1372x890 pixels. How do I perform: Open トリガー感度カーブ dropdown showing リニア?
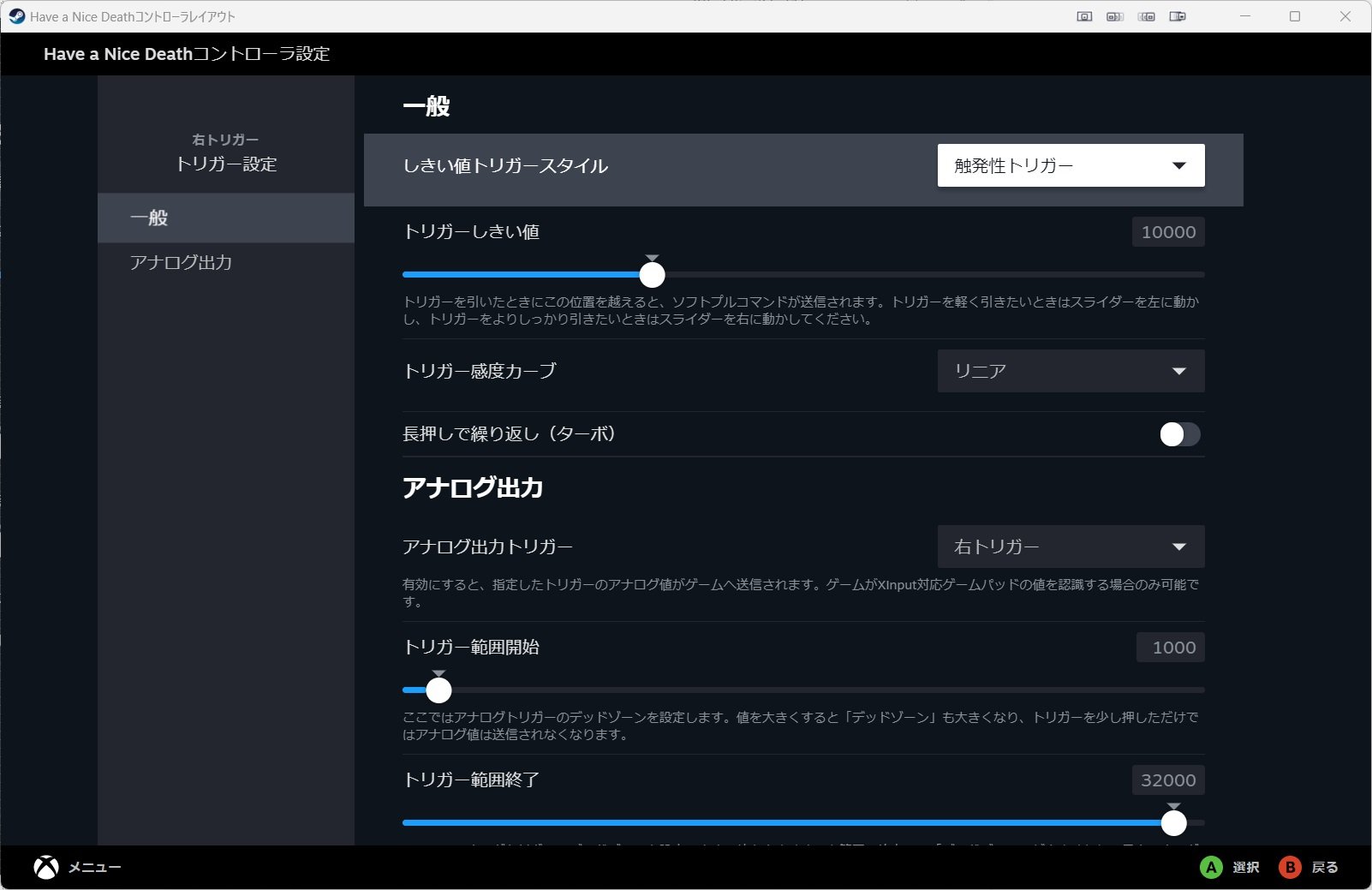click(1071, 371)
